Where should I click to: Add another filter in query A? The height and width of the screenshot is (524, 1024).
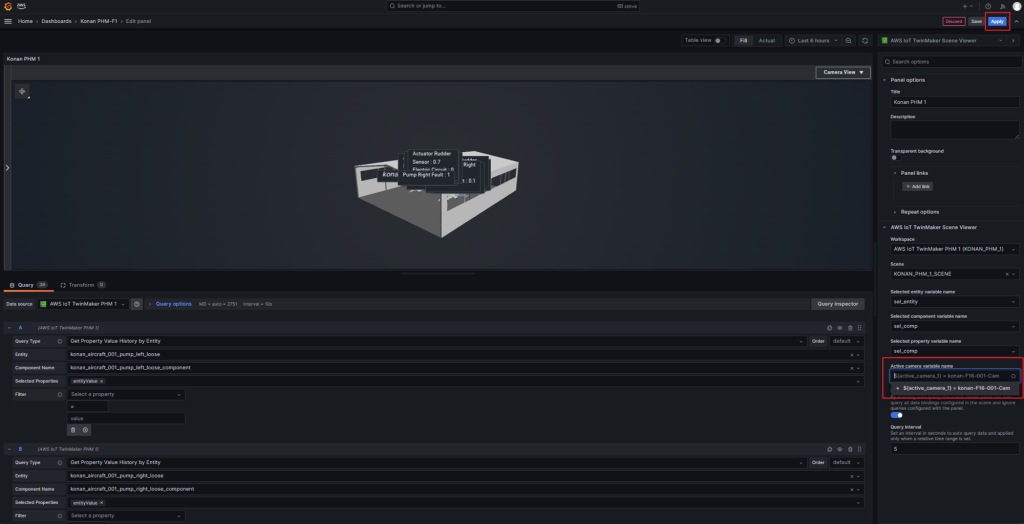tap(86, 430)
